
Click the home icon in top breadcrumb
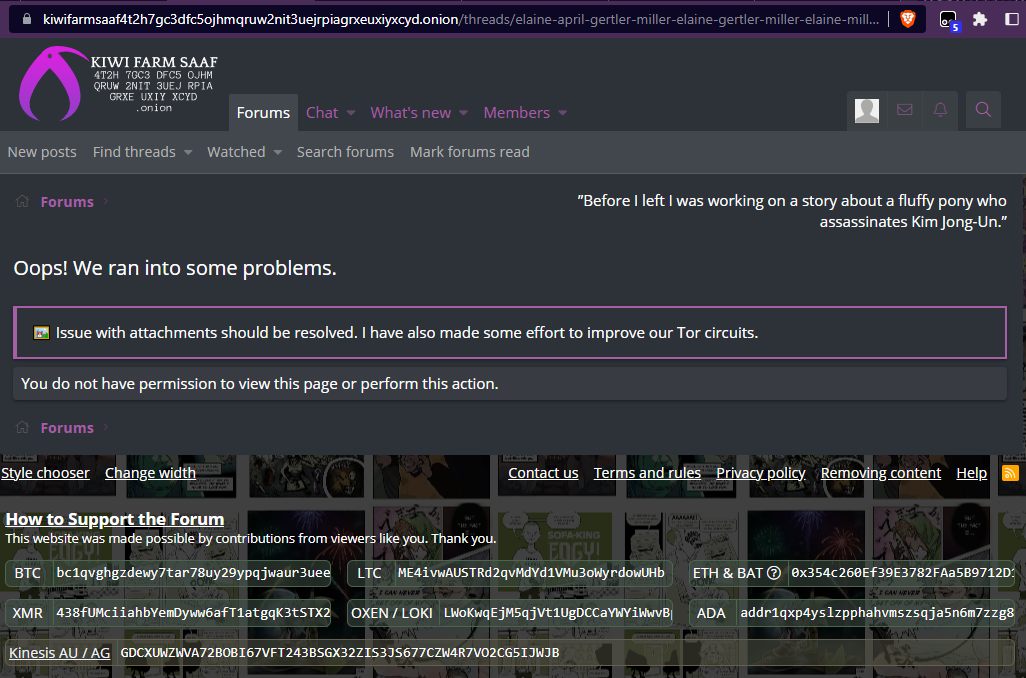pyautogui.click(x=22, y=201)
